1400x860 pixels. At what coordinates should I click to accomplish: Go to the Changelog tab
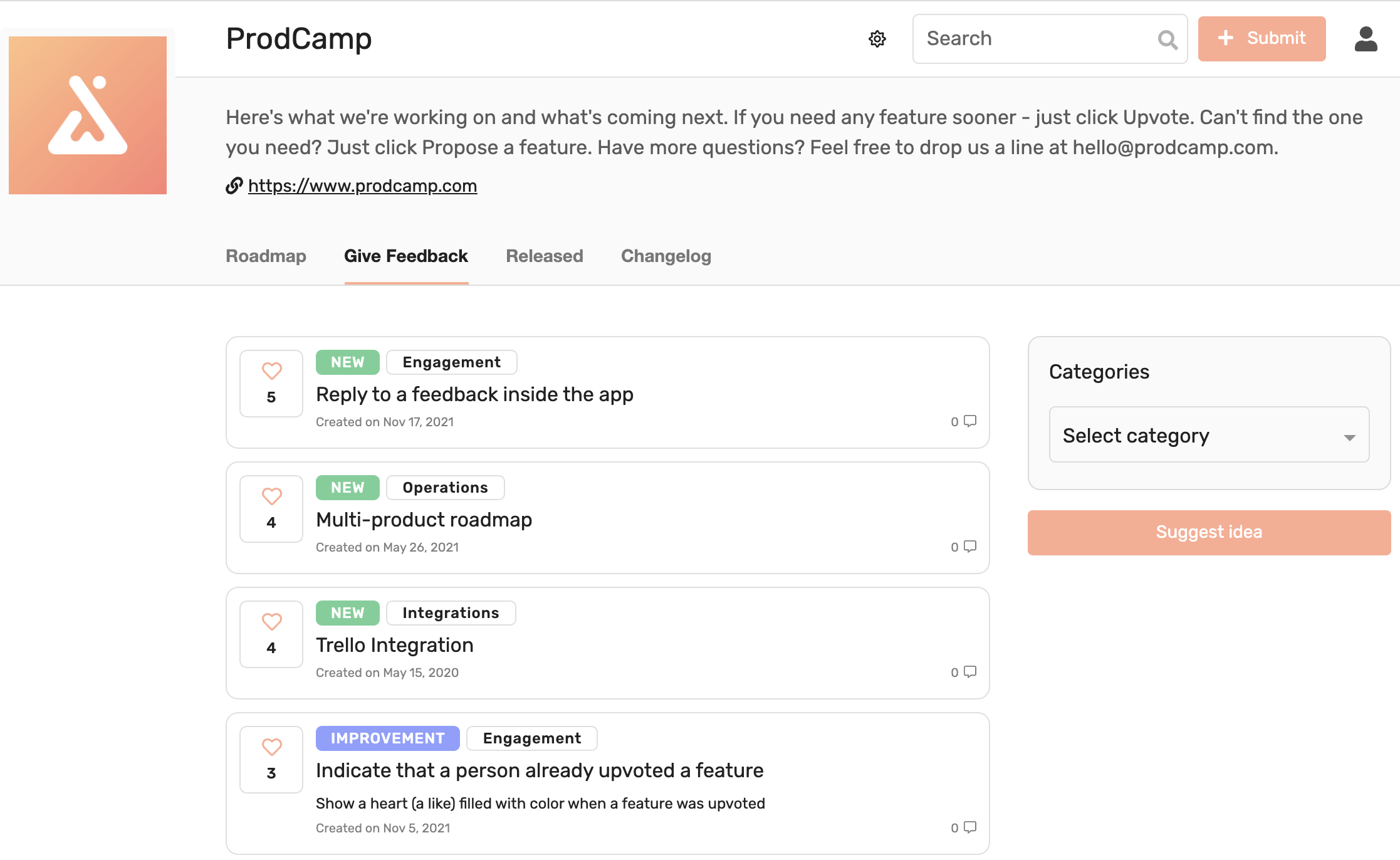[x=666, y=256]
